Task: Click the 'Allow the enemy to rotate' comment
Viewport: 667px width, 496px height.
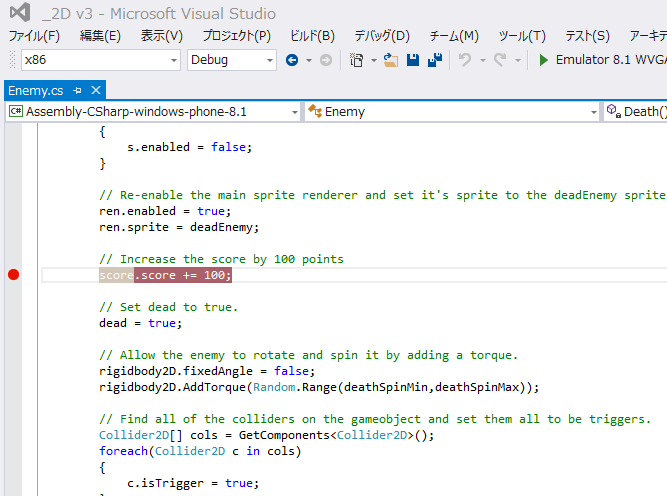Action: 308,355
